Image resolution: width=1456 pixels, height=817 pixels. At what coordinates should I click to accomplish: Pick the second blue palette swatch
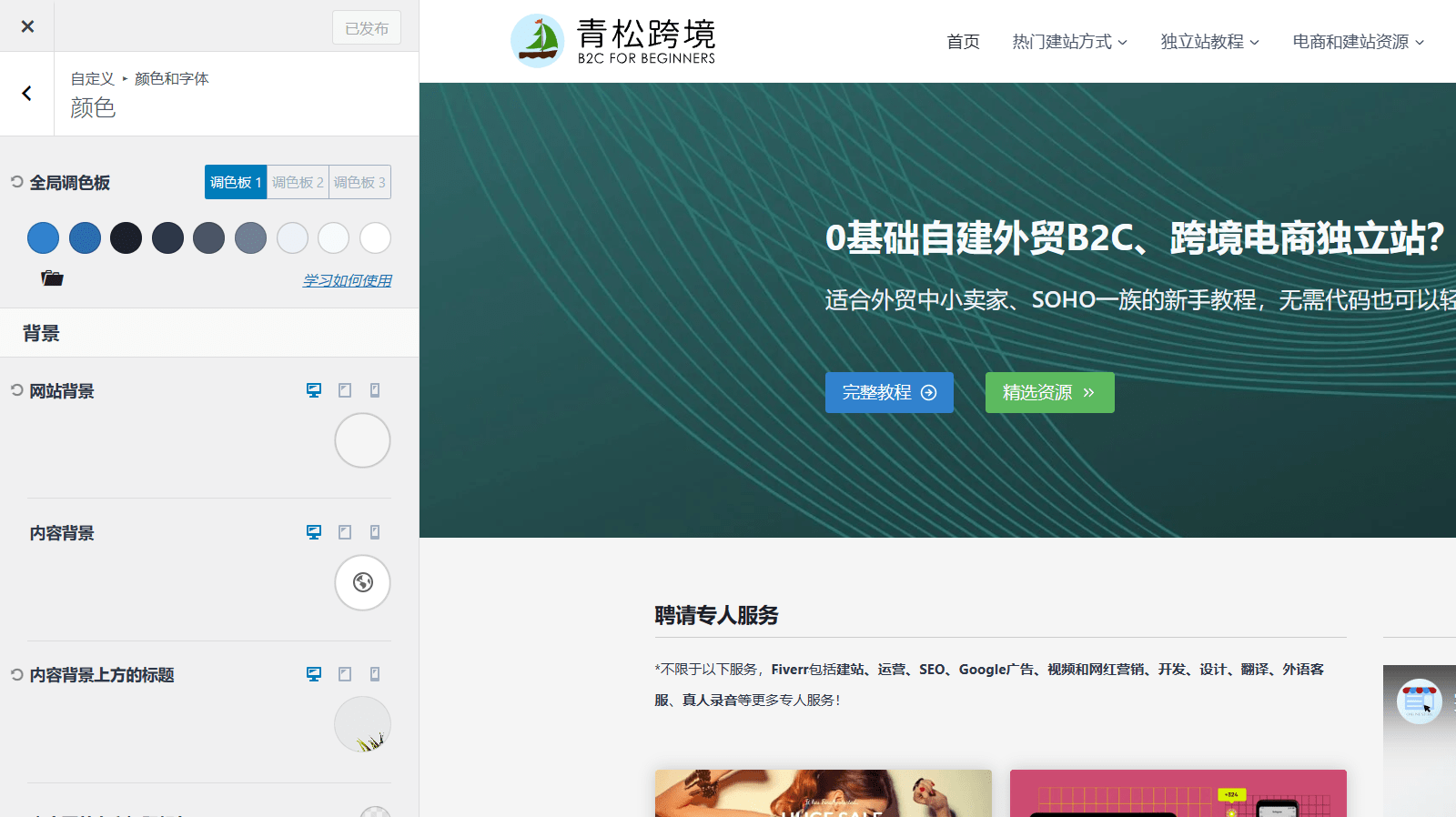click(x=85, y=237)
